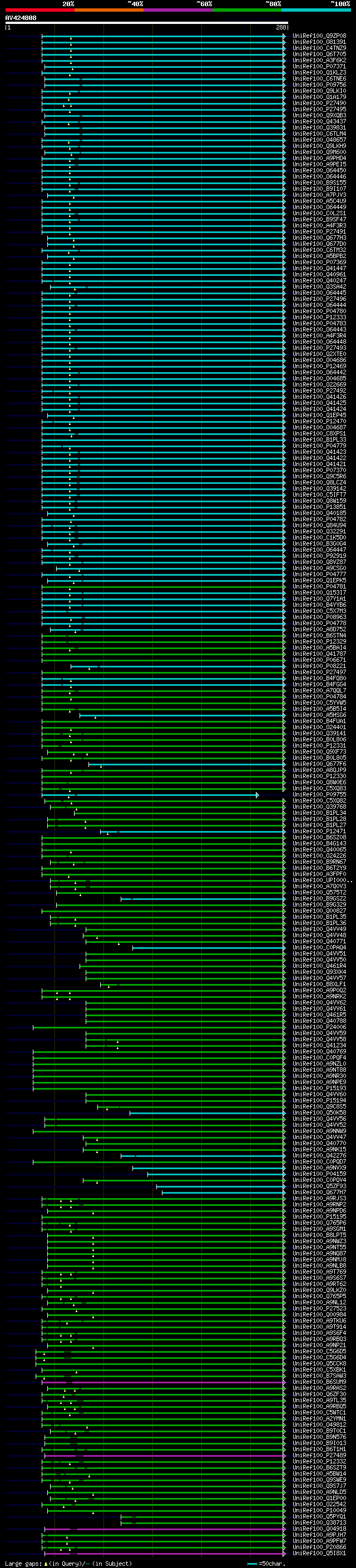
Task: Select the UniRef100_Q4VV48 label
Action: [x=319, y=935]
